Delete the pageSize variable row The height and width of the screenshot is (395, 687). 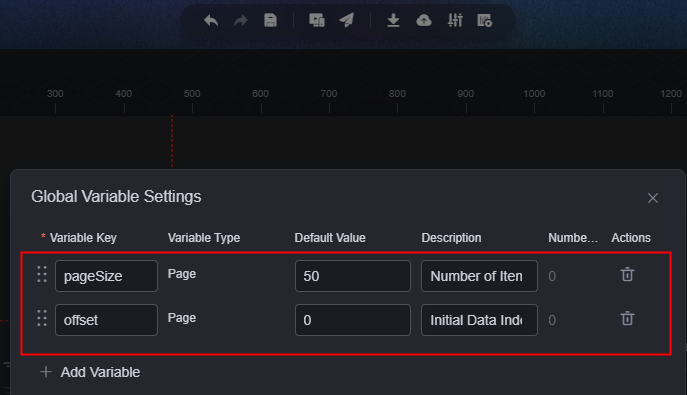627,274
